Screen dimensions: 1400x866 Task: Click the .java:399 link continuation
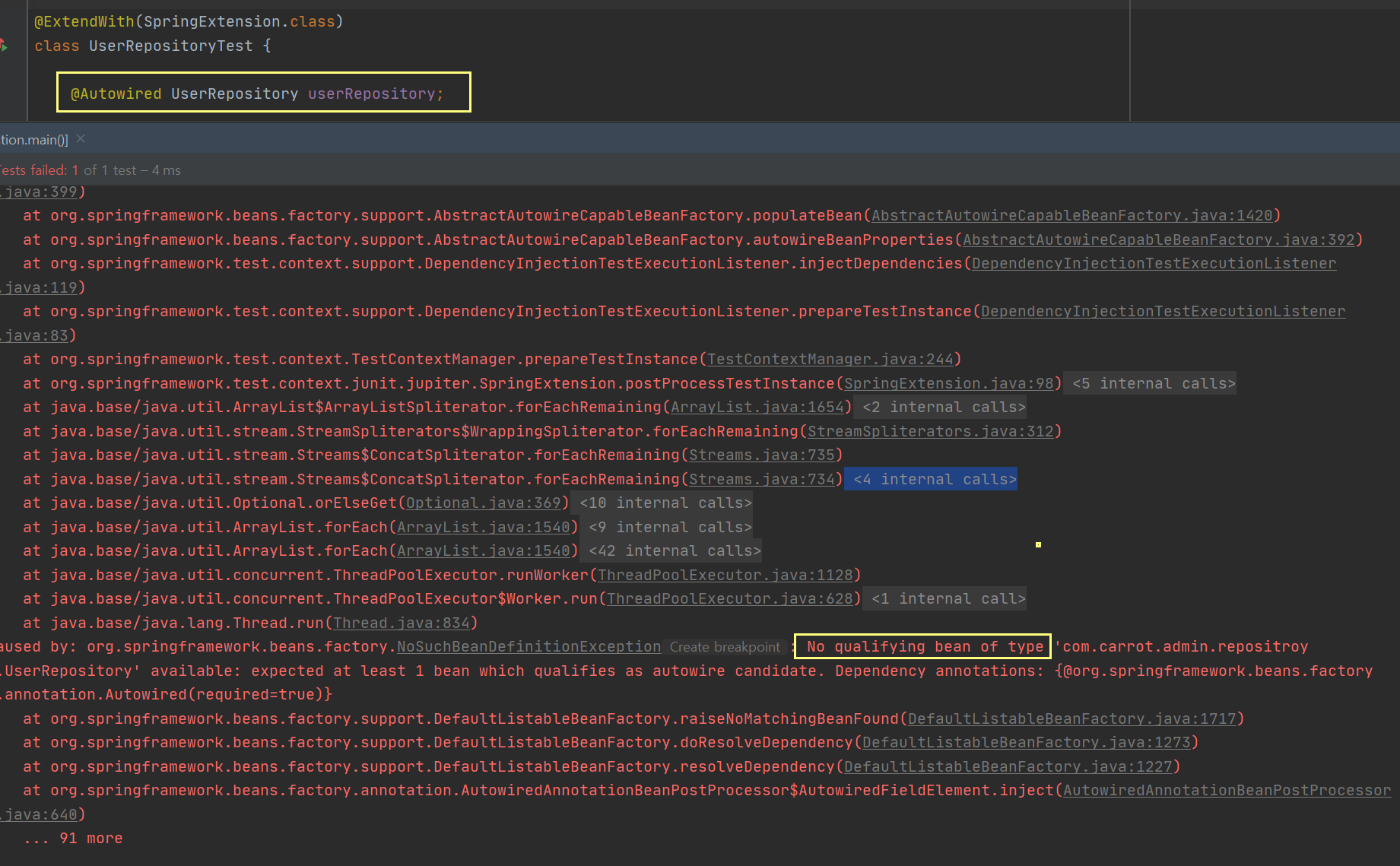(39, 192)
